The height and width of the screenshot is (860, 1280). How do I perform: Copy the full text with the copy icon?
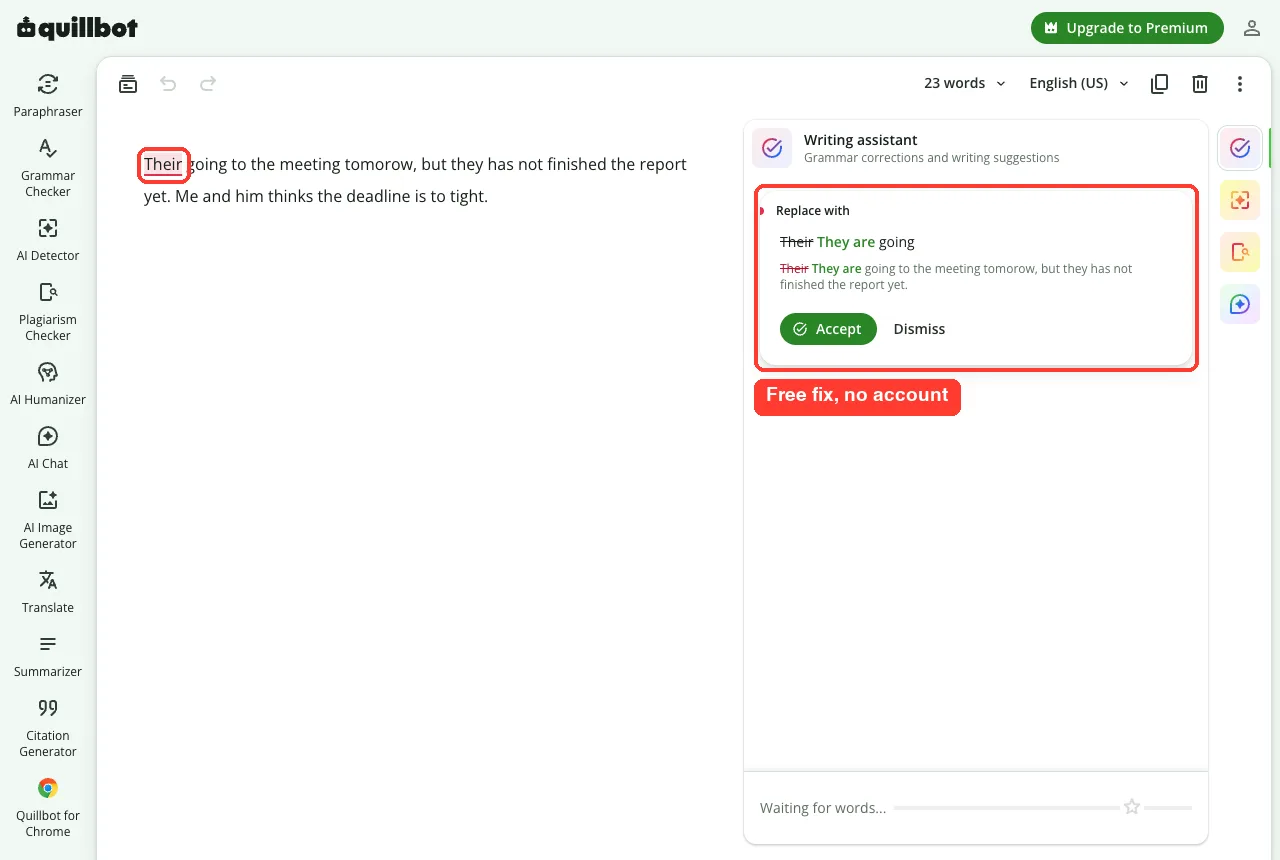[1160, 84]
